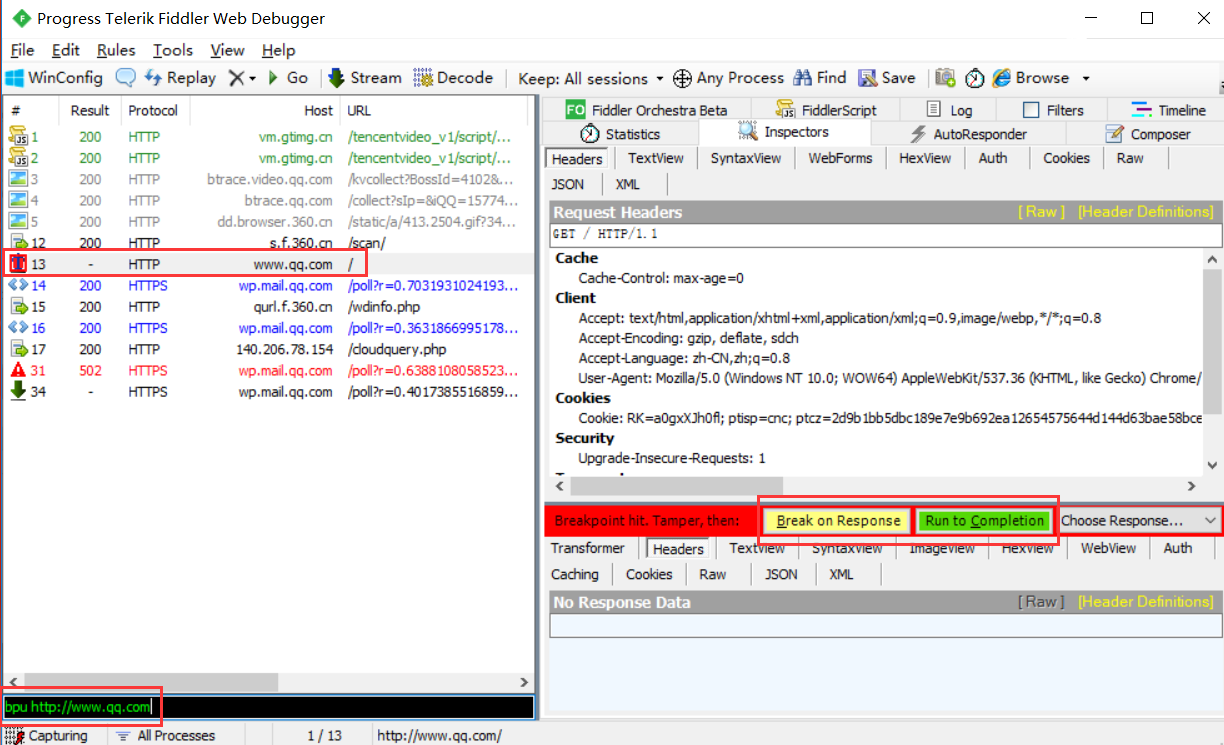Click the Save toolbar icon

[867, 78]
